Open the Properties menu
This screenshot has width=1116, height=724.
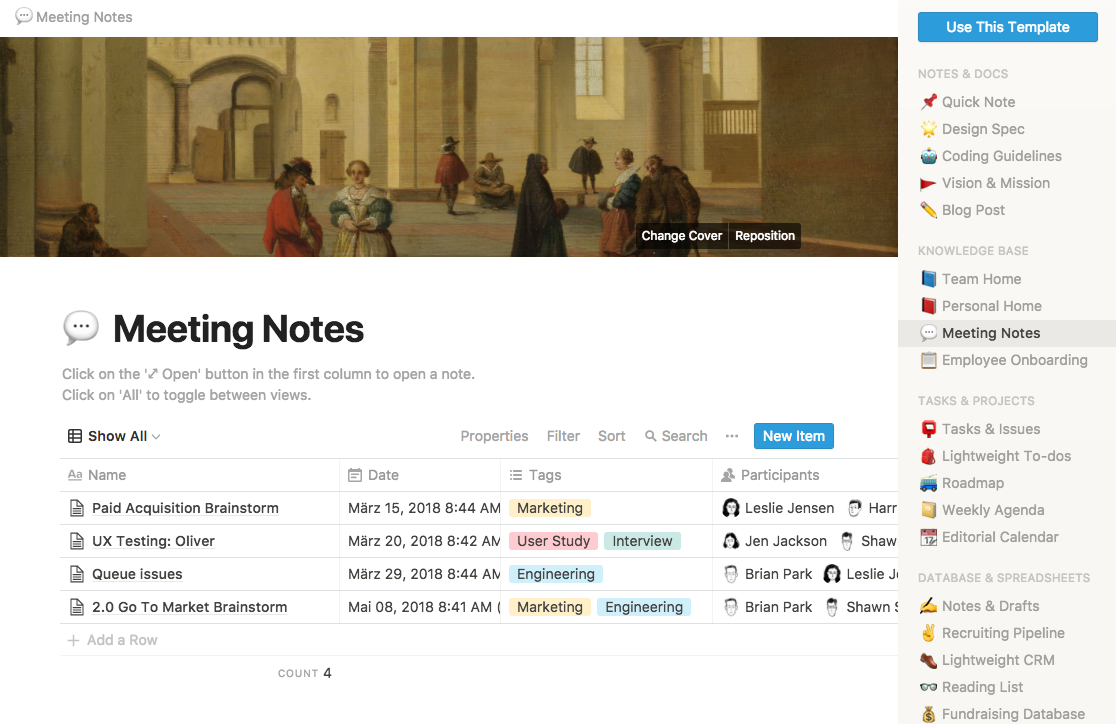click(494, 436)
